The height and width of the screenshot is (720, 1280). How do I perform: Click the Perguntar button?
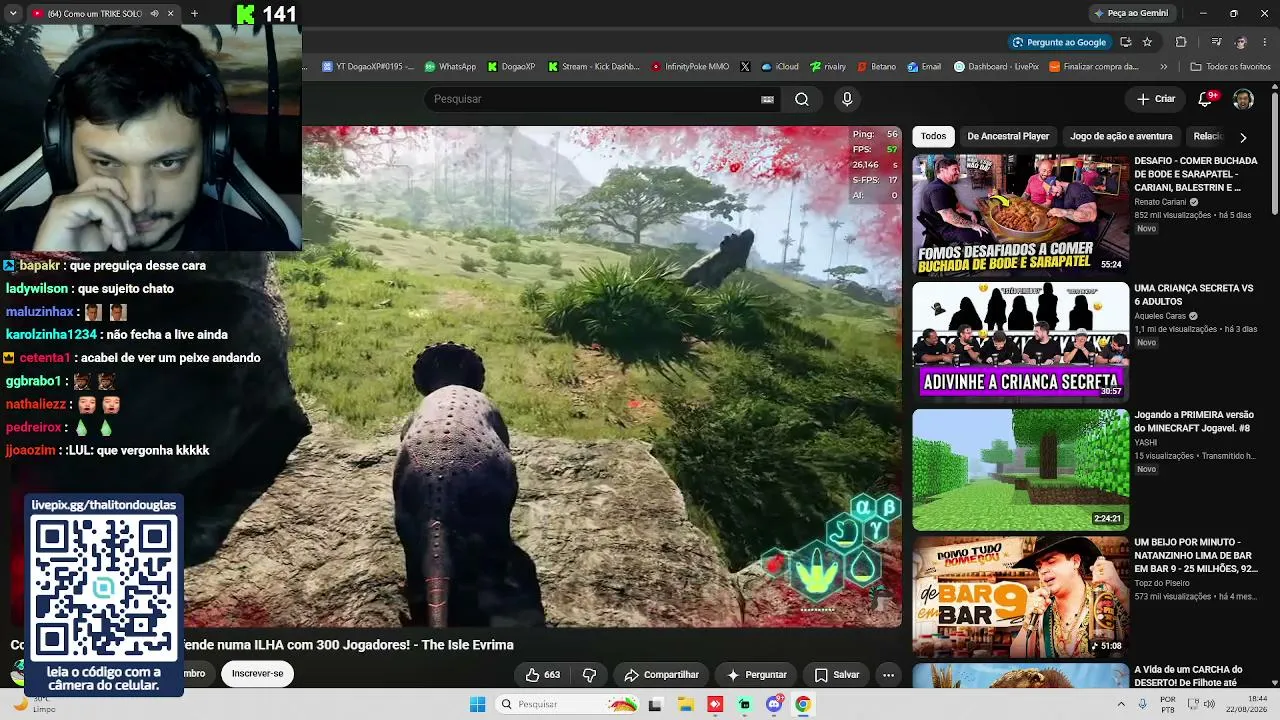756,675
